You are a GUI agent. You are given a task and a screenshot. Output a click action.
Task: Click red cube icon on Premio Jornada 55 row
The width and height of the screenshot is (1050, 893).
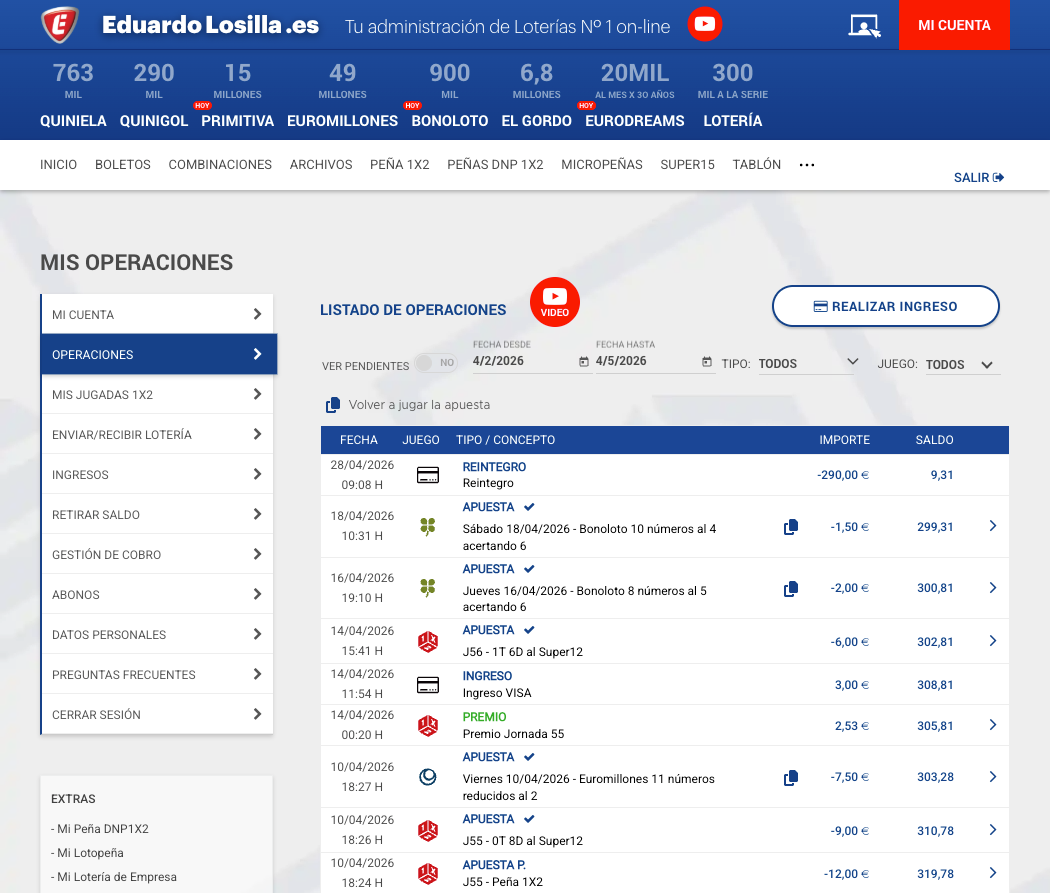click(x=428, y=725)
